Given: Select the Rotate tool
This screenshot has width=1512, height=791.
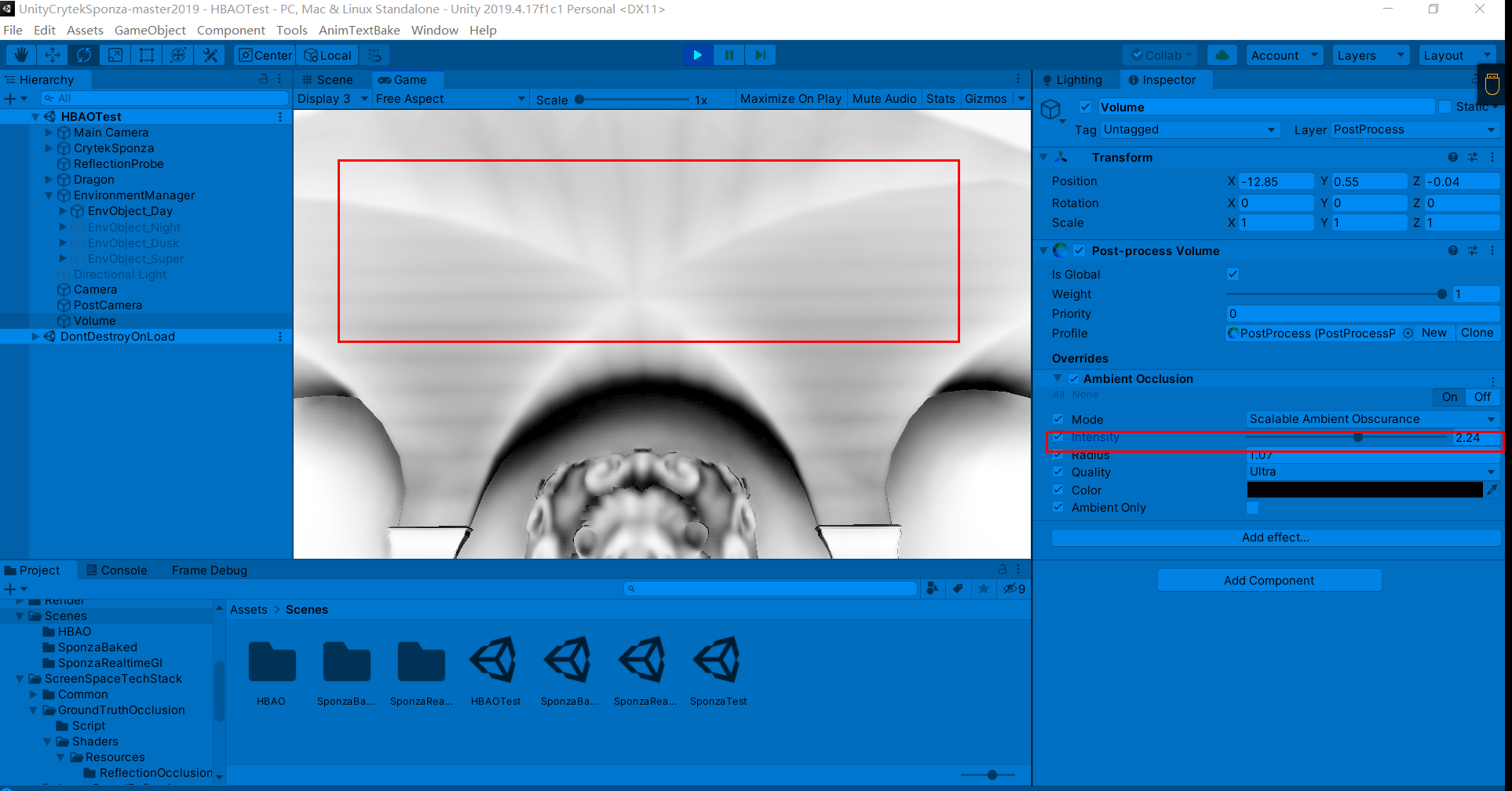Looking at the screenshot, I should click(84, 55).
